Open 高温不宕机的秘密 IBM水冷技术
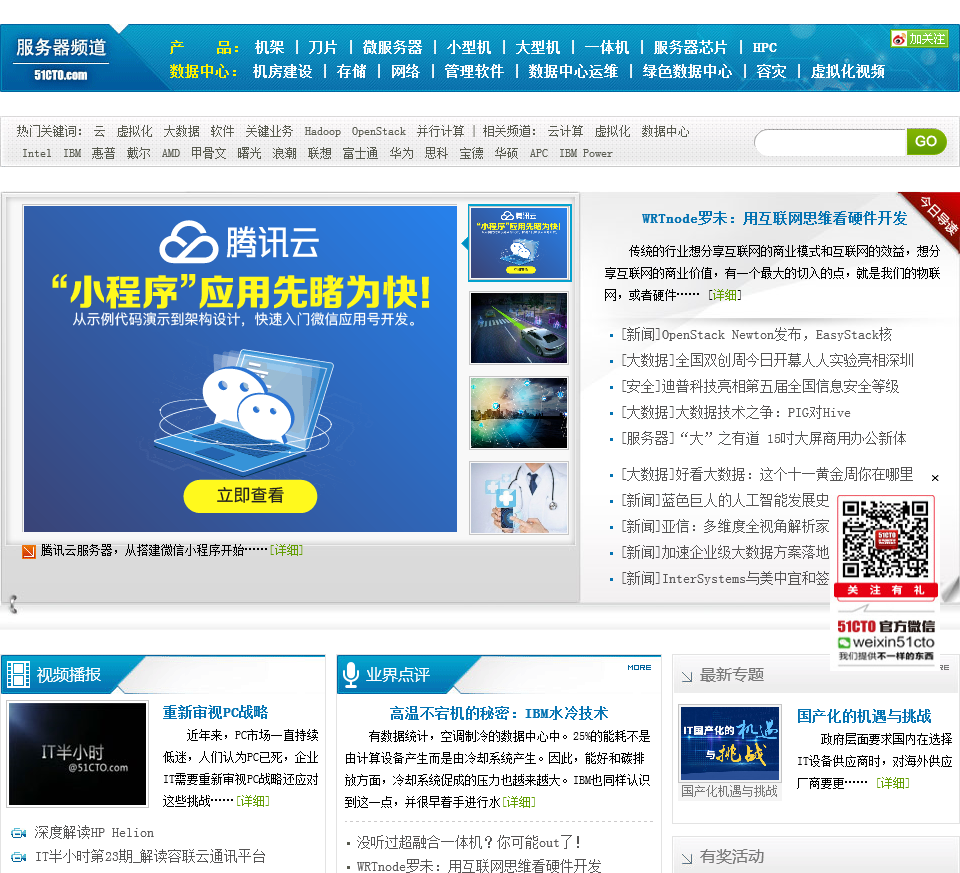This screenshot has width=960, height=873. point(499,713)
